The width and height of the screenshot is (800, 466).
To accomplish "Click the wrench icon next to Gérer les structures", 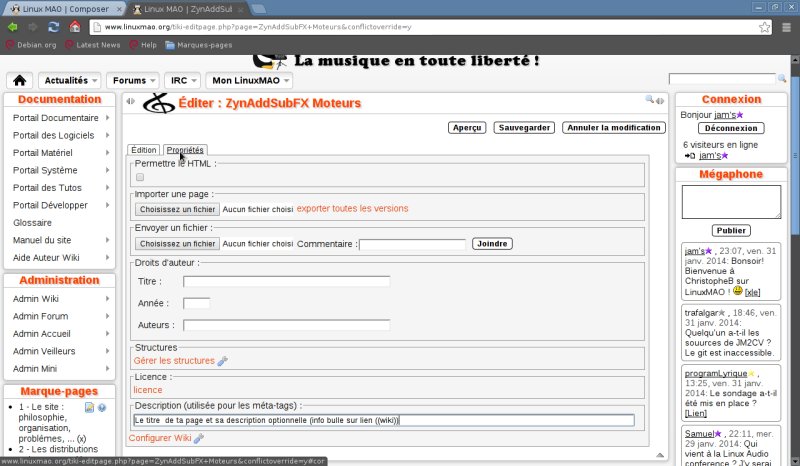I will 222,361.
